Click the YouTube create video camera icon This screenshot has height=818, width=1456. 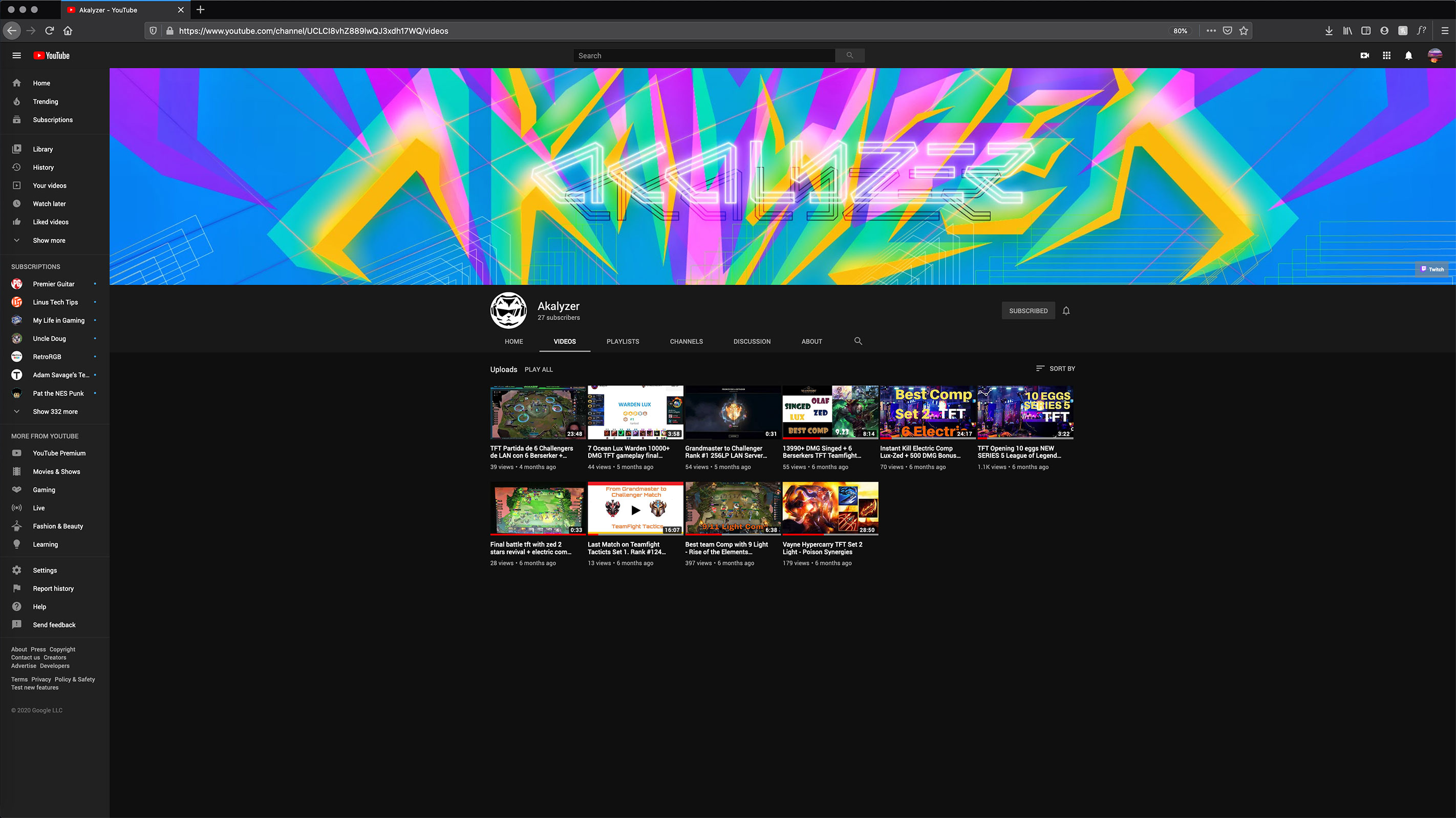coord(1364,55)
